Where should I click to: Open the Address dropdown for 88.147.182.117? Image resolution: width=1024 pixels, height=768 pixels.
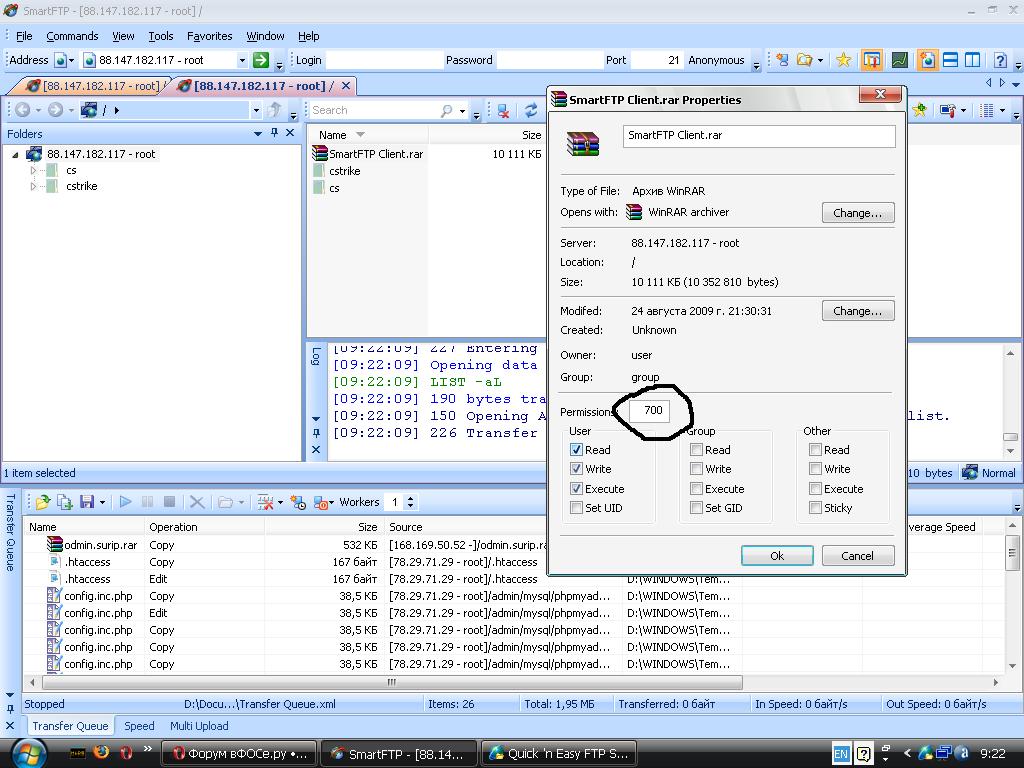click(x=241, y=60)
